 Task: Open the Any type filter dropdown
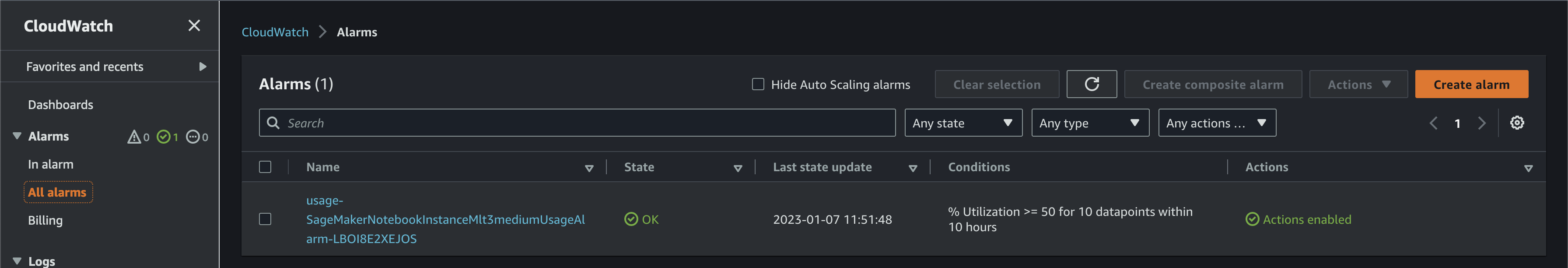tap(1089, 123)
